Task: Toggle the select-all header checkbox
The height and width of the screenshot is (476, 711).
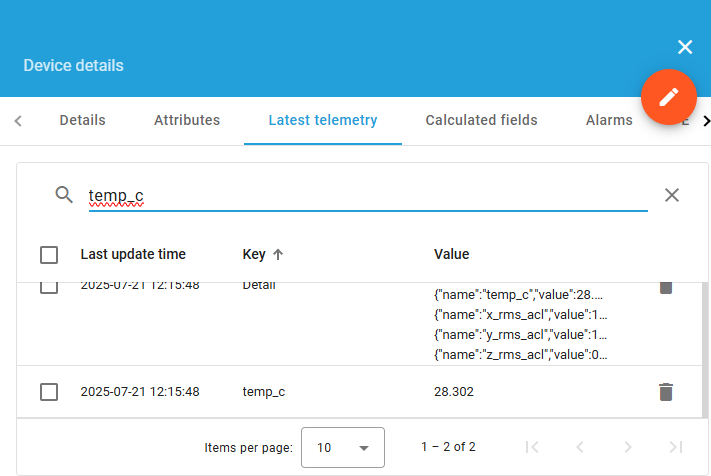Action: pyautogui.click(x=49, y=255)
